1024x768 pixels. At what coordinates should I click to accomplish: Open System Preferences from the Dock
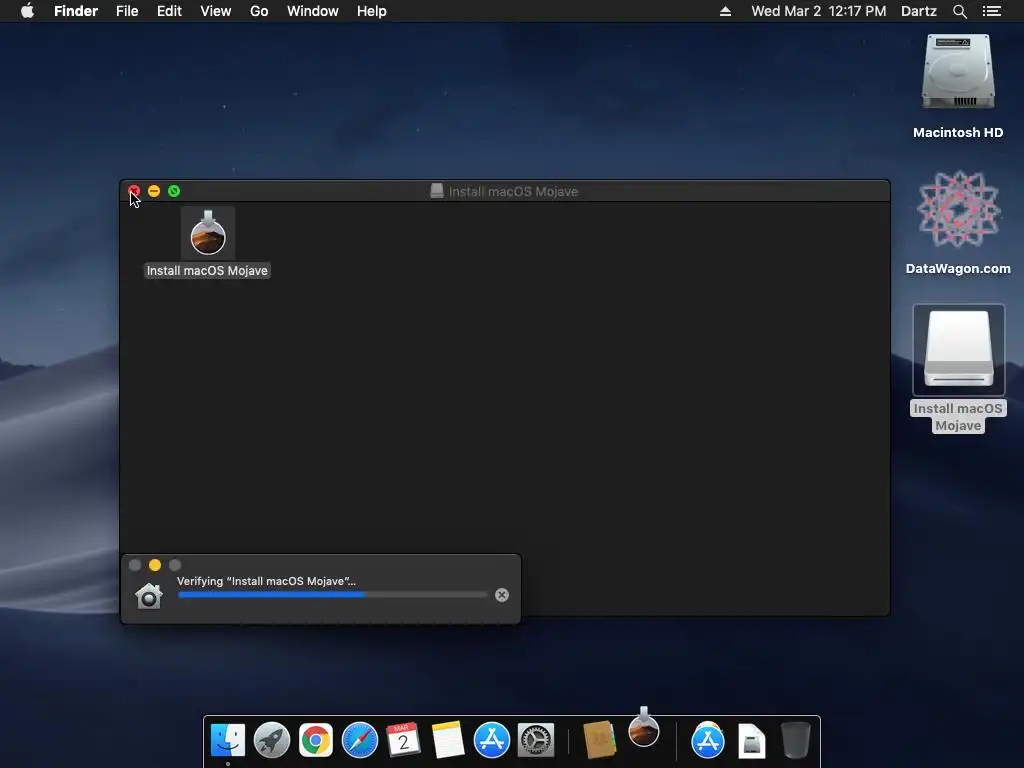[x=536, y=740]
